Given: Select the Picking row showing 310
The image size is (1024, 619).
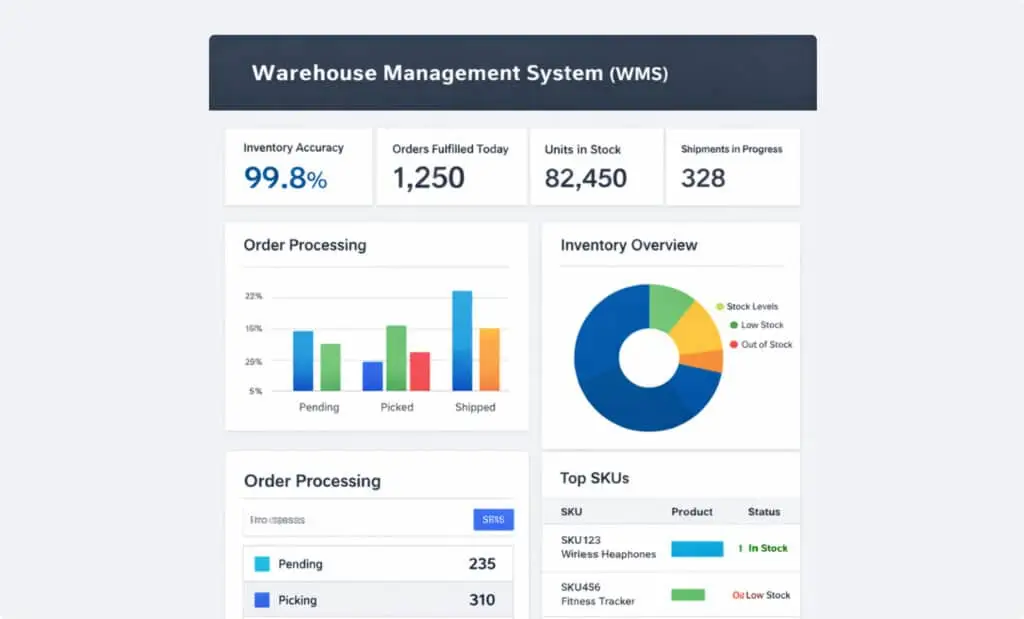Looking at the screenshot, I should [377, 599].
